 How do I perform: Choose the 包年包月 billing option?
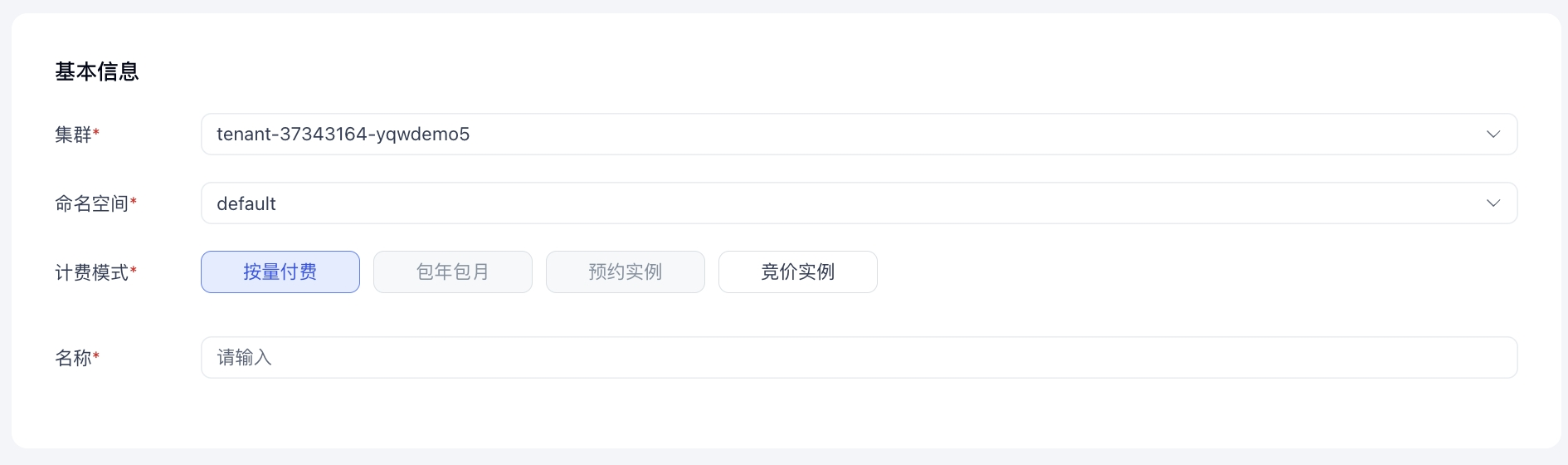coord(453,272)
